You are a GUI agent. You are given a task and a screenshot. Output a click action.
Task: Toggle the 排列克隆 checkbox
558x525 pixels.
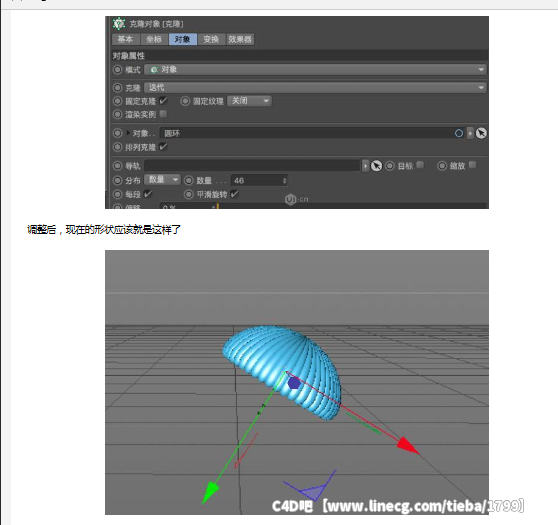[163, 147]
